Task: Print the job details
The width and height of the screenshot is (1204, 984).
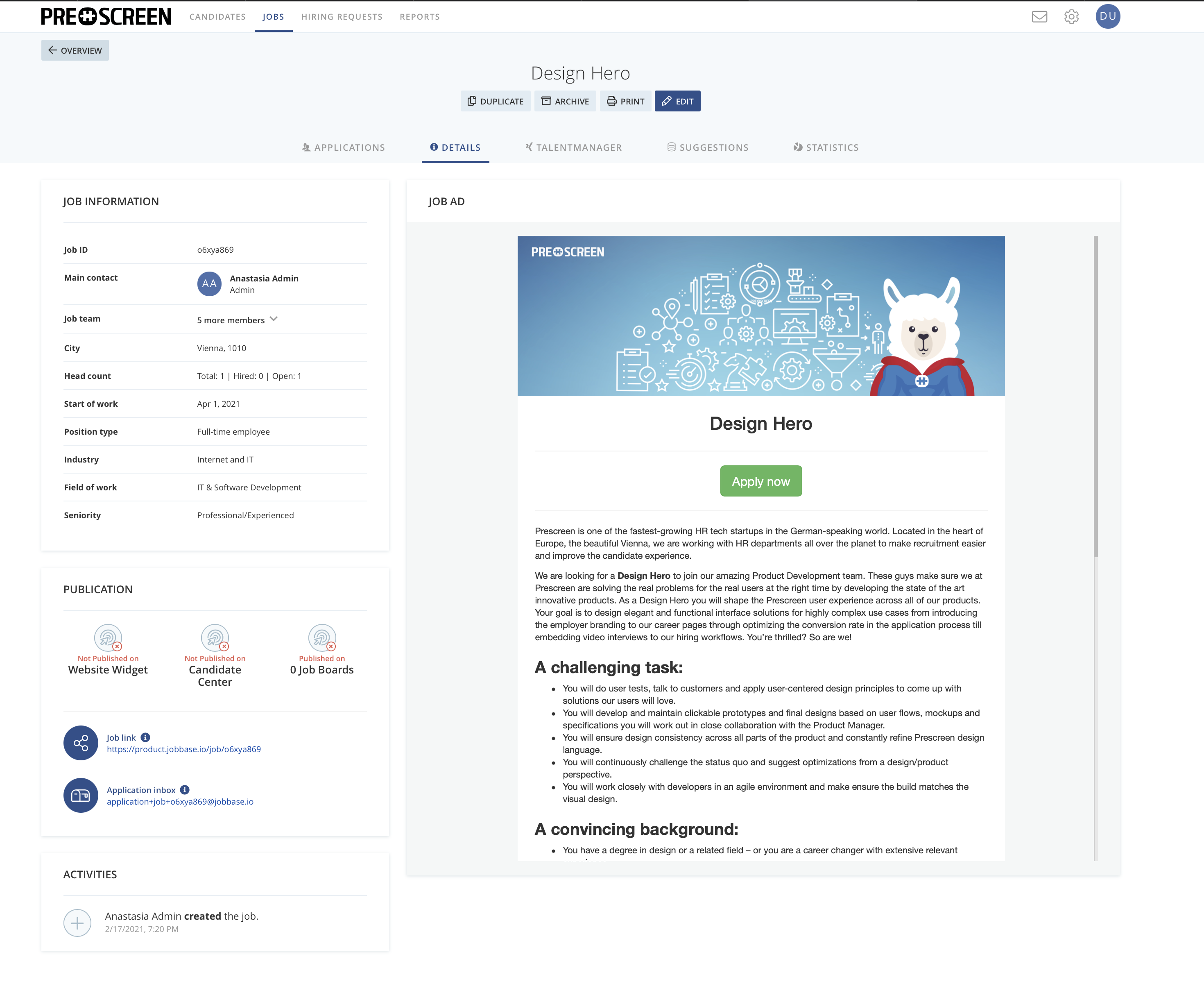Action: [625, 101]
